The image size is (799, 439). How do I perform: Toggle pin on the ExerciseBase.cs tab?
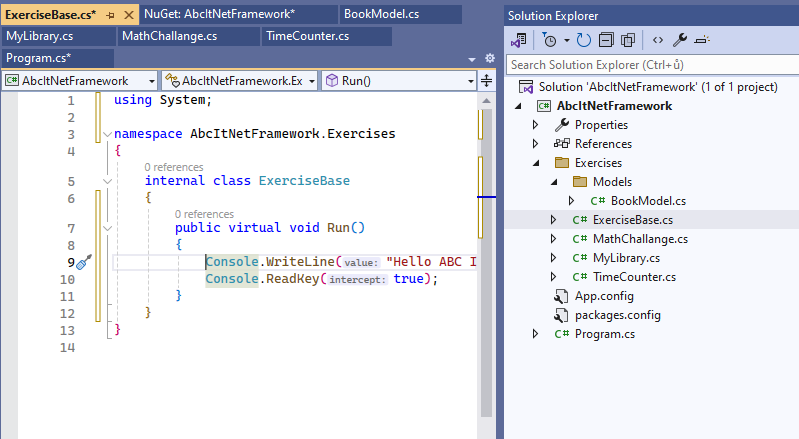tap(110, 15)
